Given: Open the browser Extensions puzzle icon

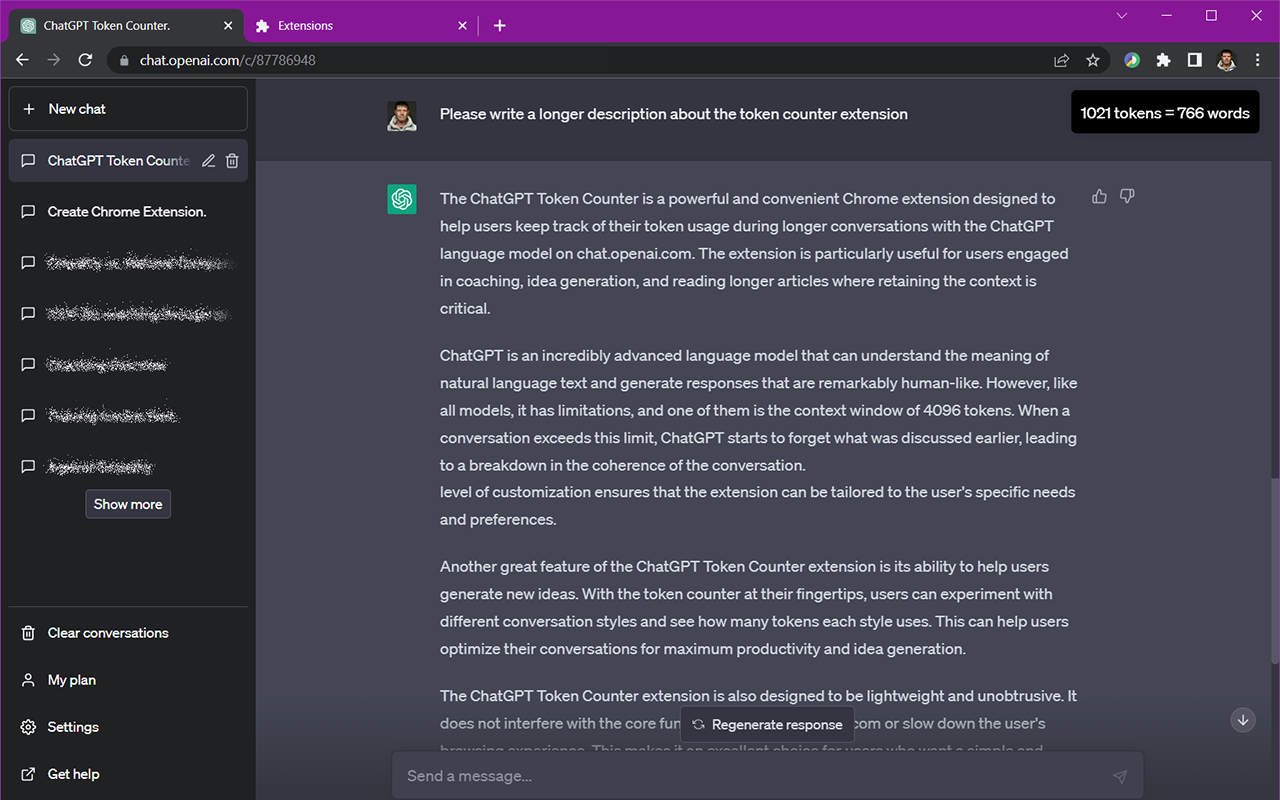Looking at the screenshot, I should [1163, 60].
